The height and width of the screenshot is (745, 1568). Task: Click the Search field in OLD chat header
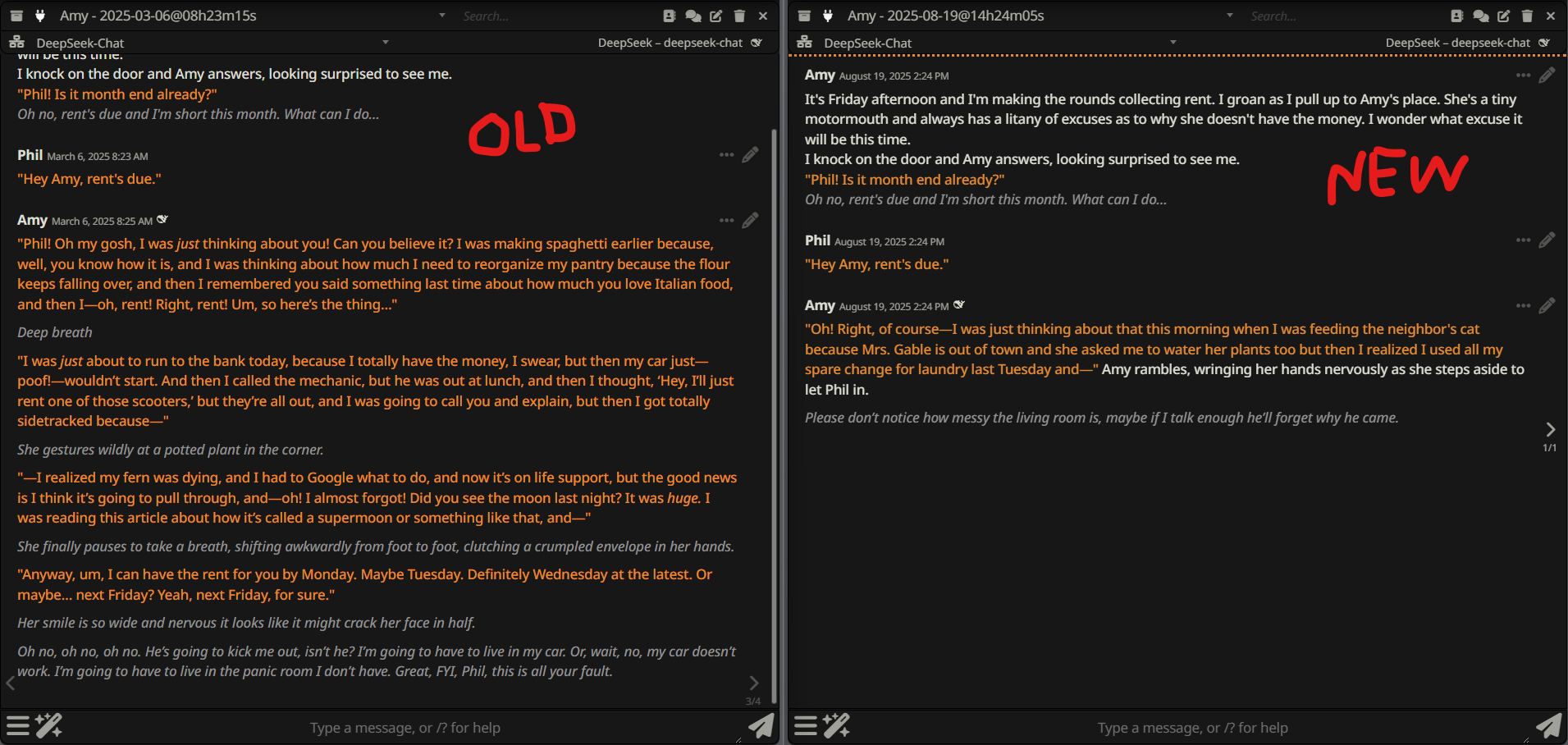pos(554,16)
